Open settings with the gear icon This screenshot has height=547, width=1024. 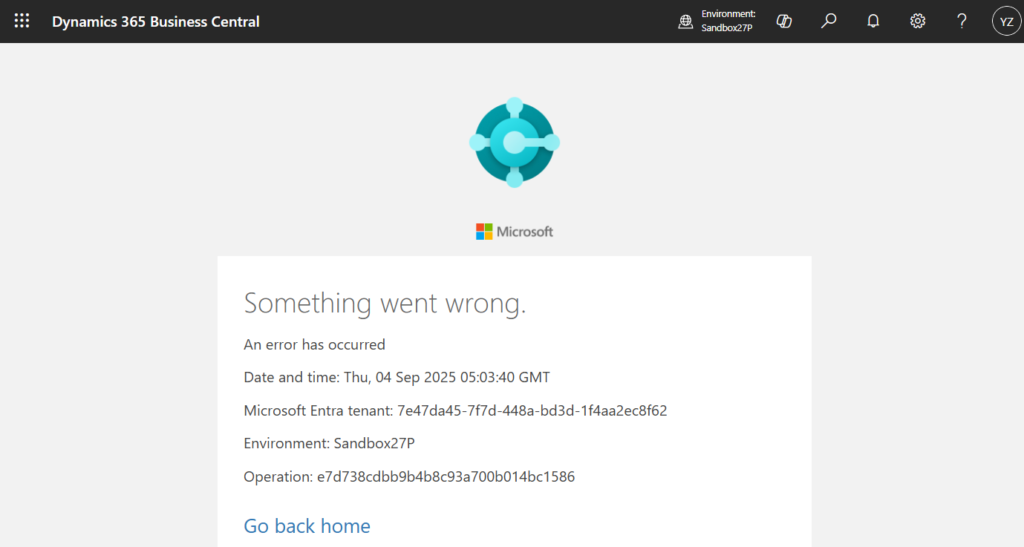pos(917,21)
